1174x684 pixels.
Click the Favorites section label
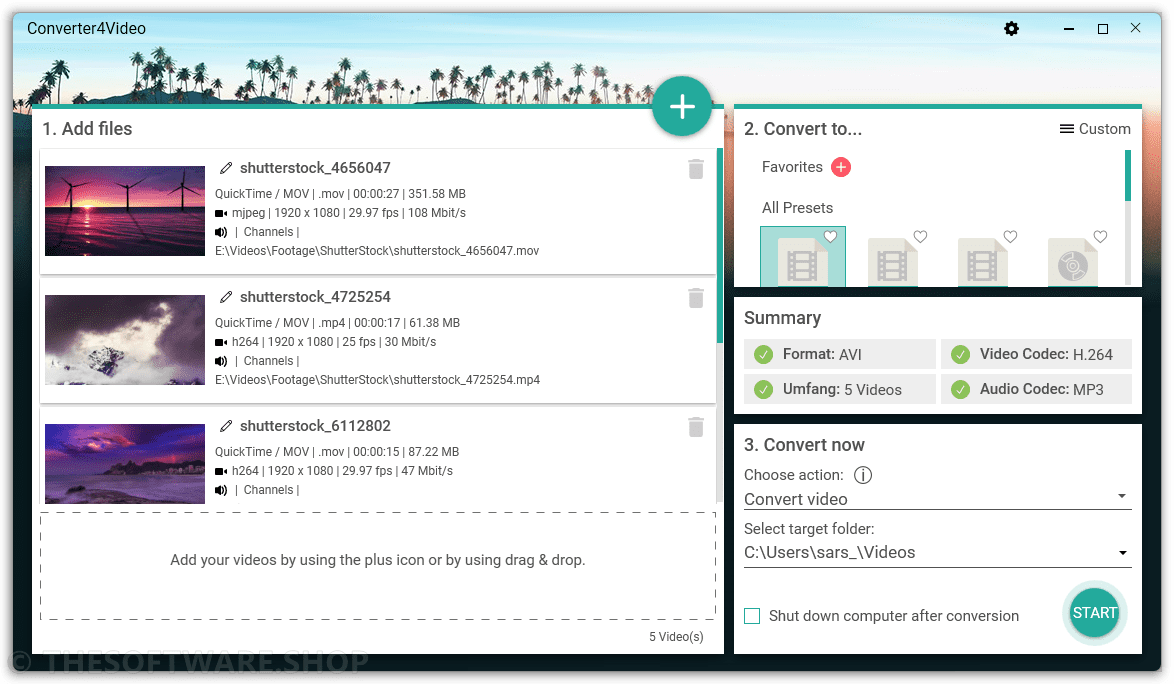pyautogui.click(x=792, y=167)
